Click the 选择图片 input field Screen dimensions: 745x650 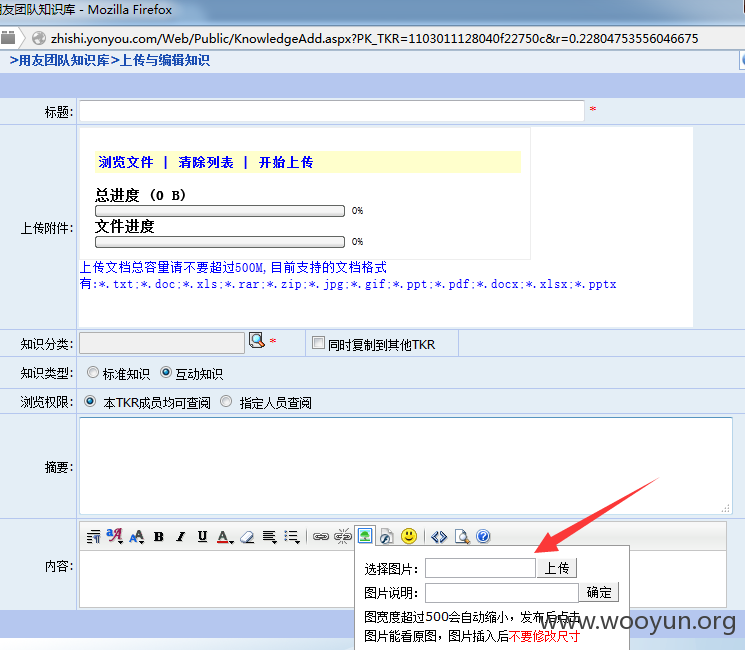[x=480, y=568]
